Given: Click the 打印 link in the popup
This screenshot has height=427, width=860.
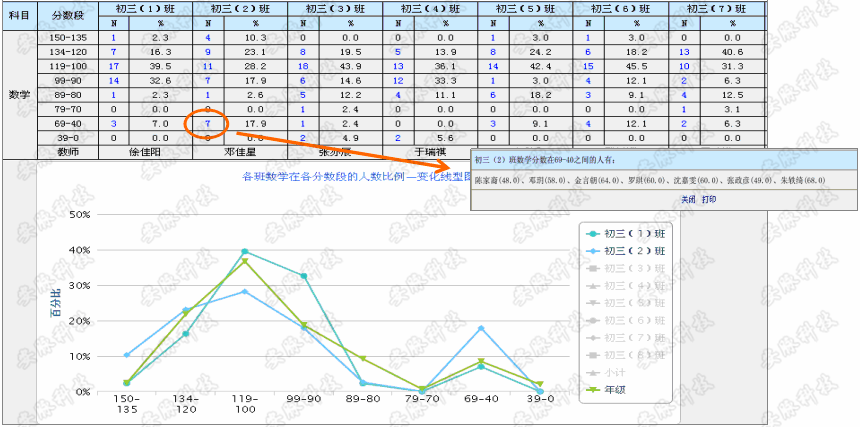Looking at the screenshot, I should [x=707, y=199].
